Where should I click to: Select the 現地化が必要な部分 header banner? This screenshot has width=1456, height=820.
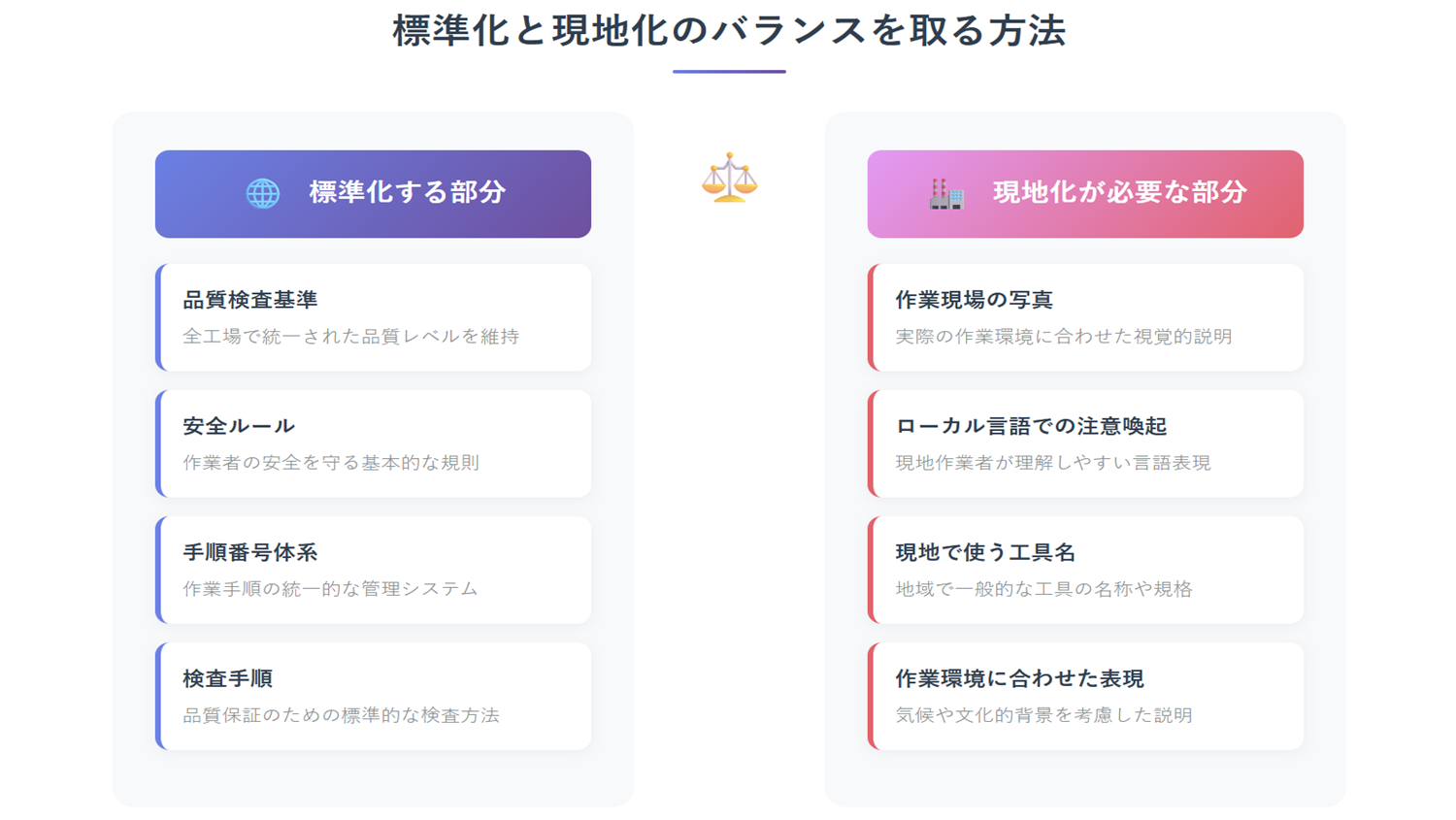(1085, 194)
